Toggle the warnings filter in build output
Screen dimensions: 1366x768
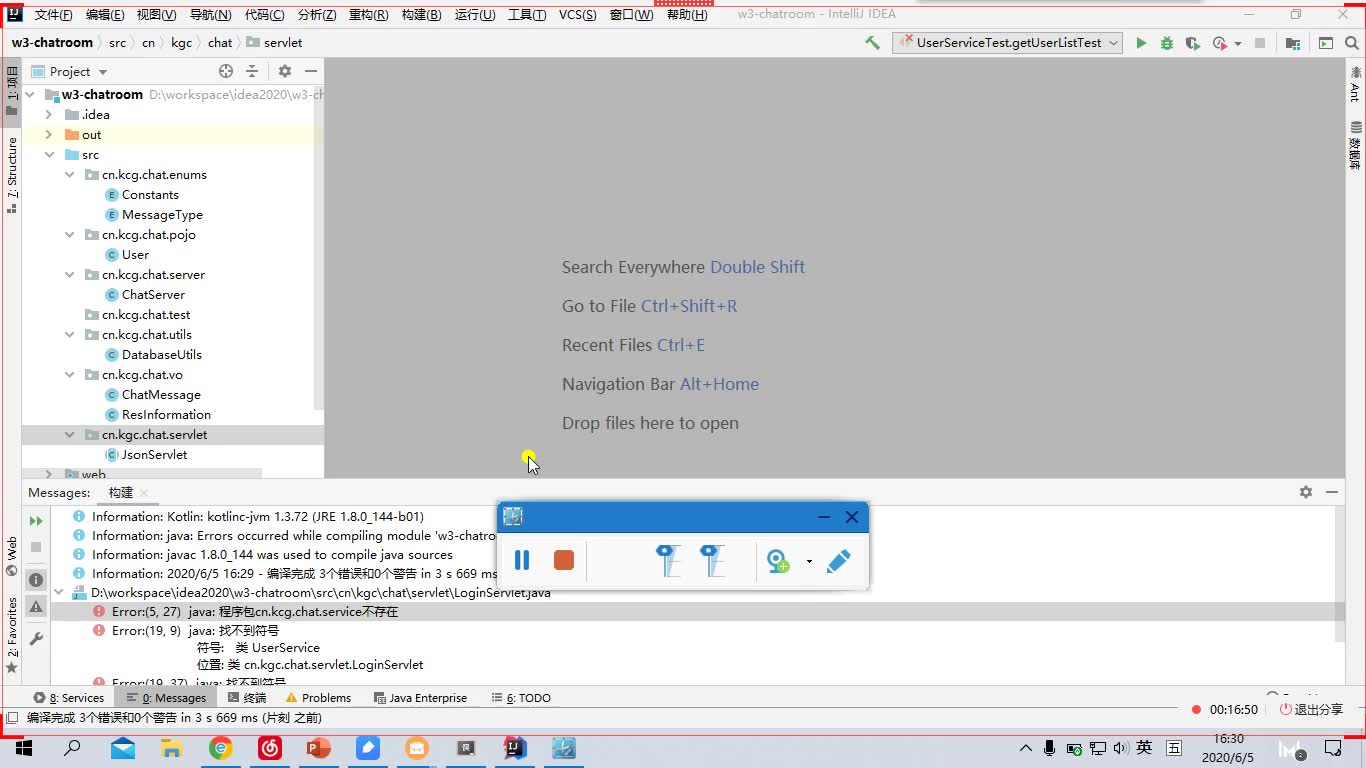(x=35, y=607)
